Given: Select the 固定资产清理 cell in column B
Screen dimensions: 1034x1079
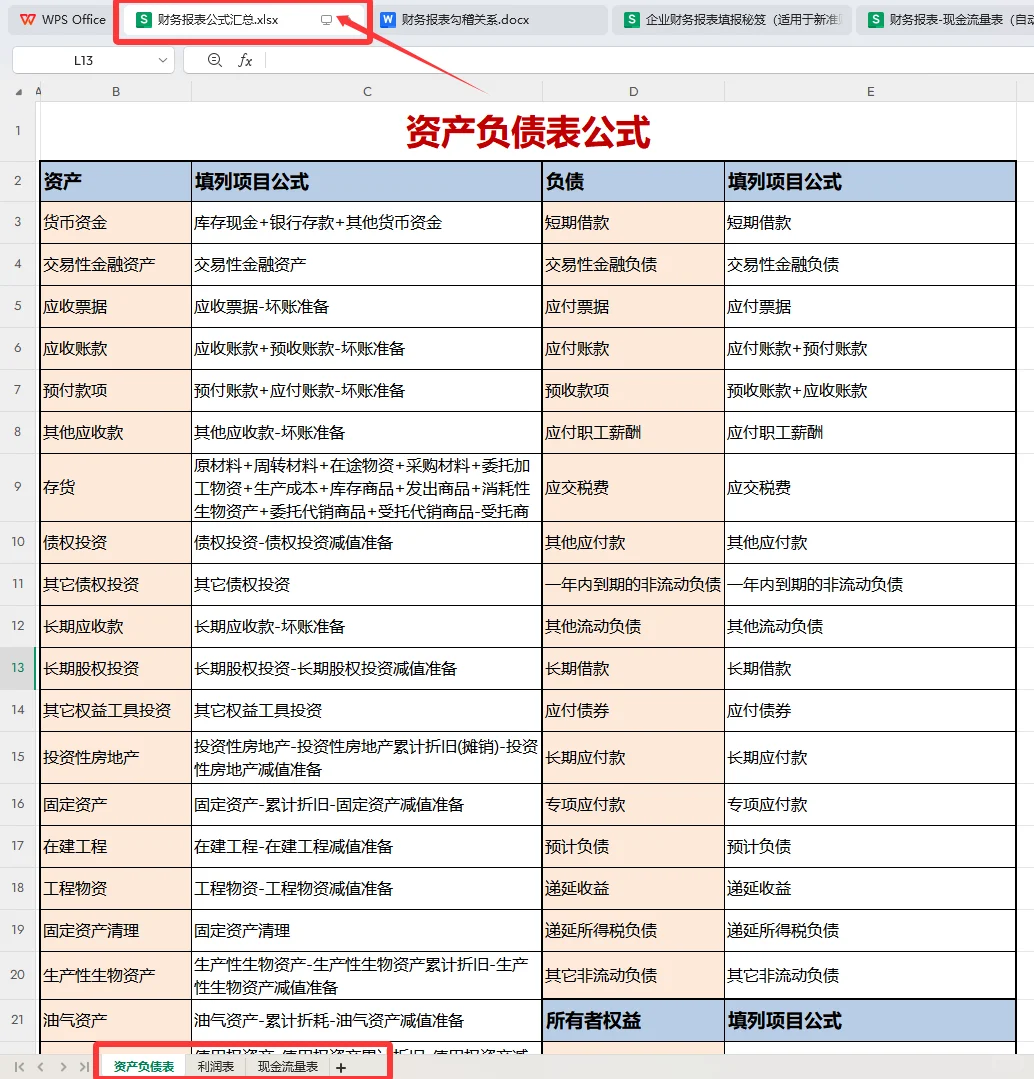Looking at the screenshot, I should (x=116, y=930).
